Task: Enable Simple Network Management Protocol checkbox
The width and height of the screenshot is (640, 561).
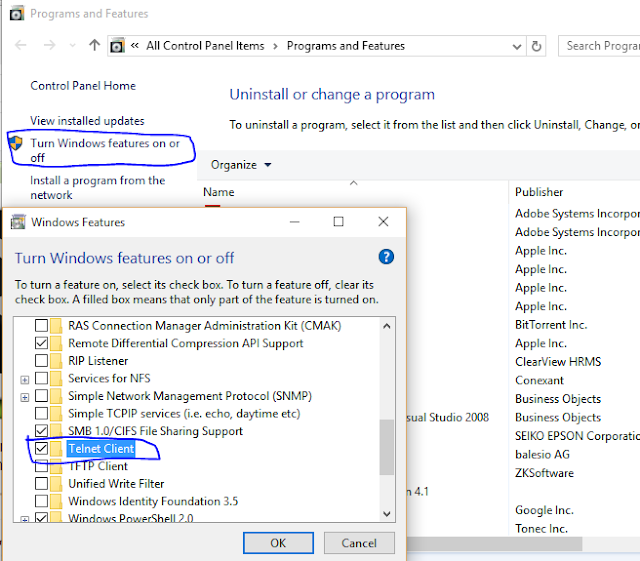Action: pos(41,396)
